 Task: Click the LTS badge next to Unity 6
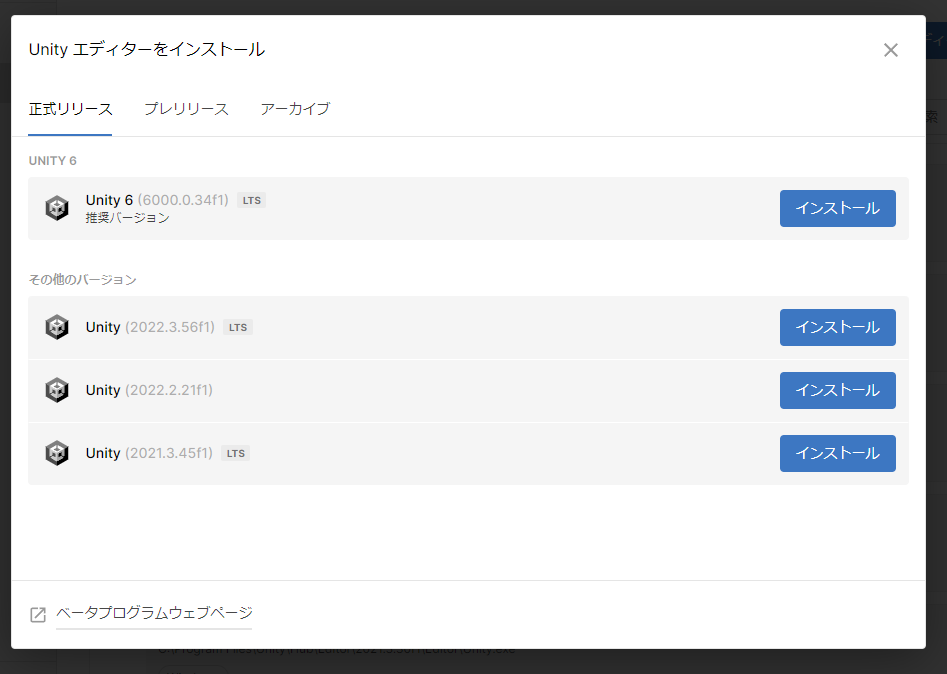click(x=251, y=200)
